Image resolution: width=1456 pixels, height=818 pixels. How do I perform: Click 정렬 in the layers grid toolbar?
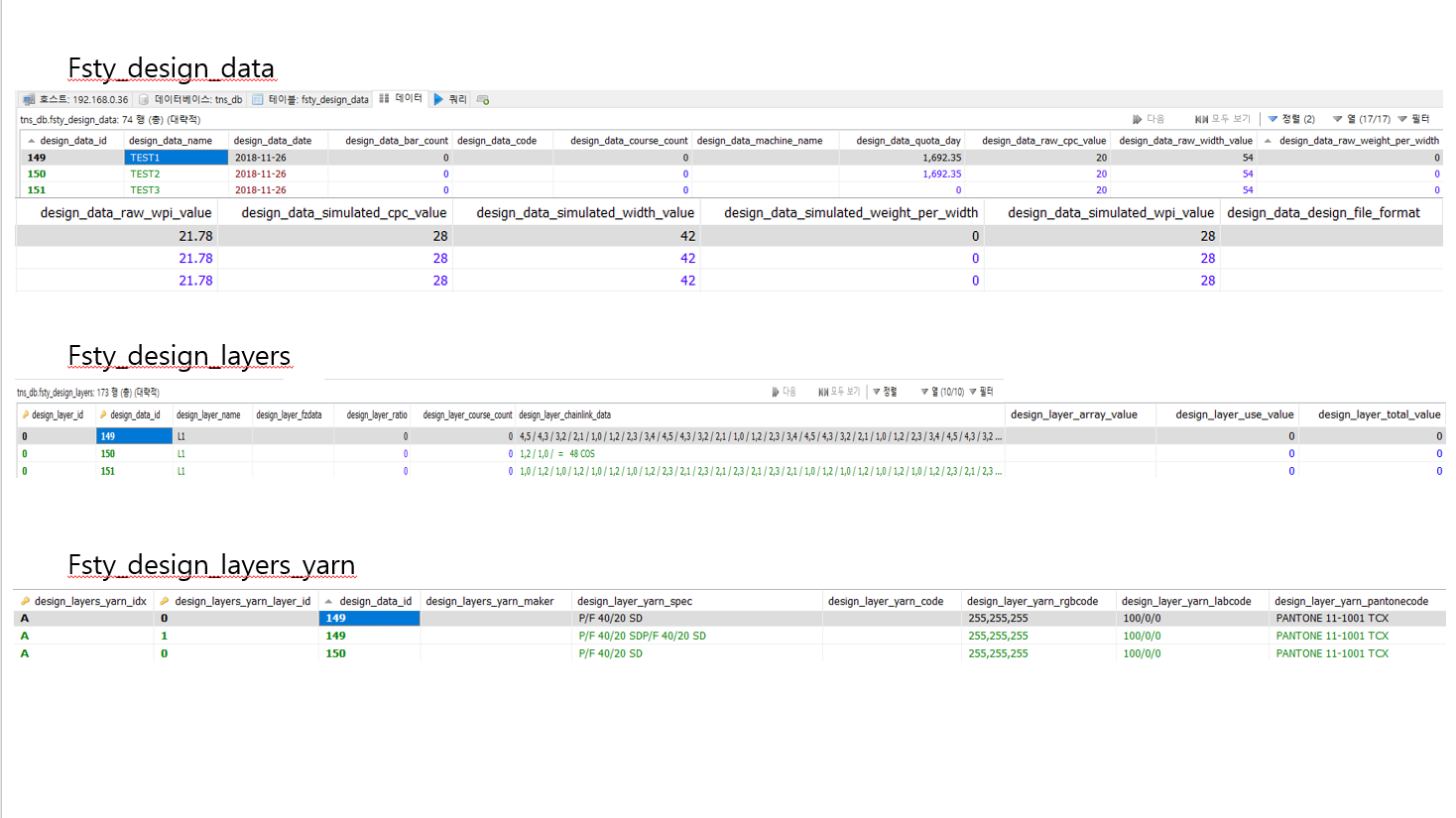point(885,392)
